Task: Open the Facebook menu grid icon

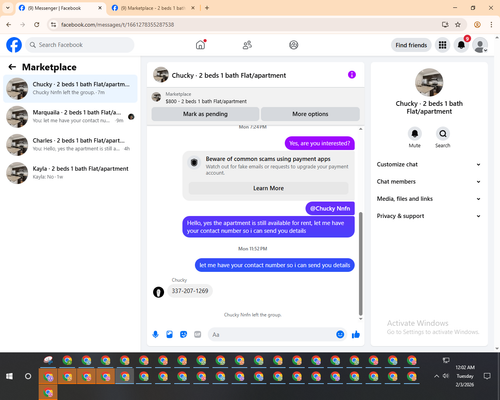Action: (x=442, y=45)
